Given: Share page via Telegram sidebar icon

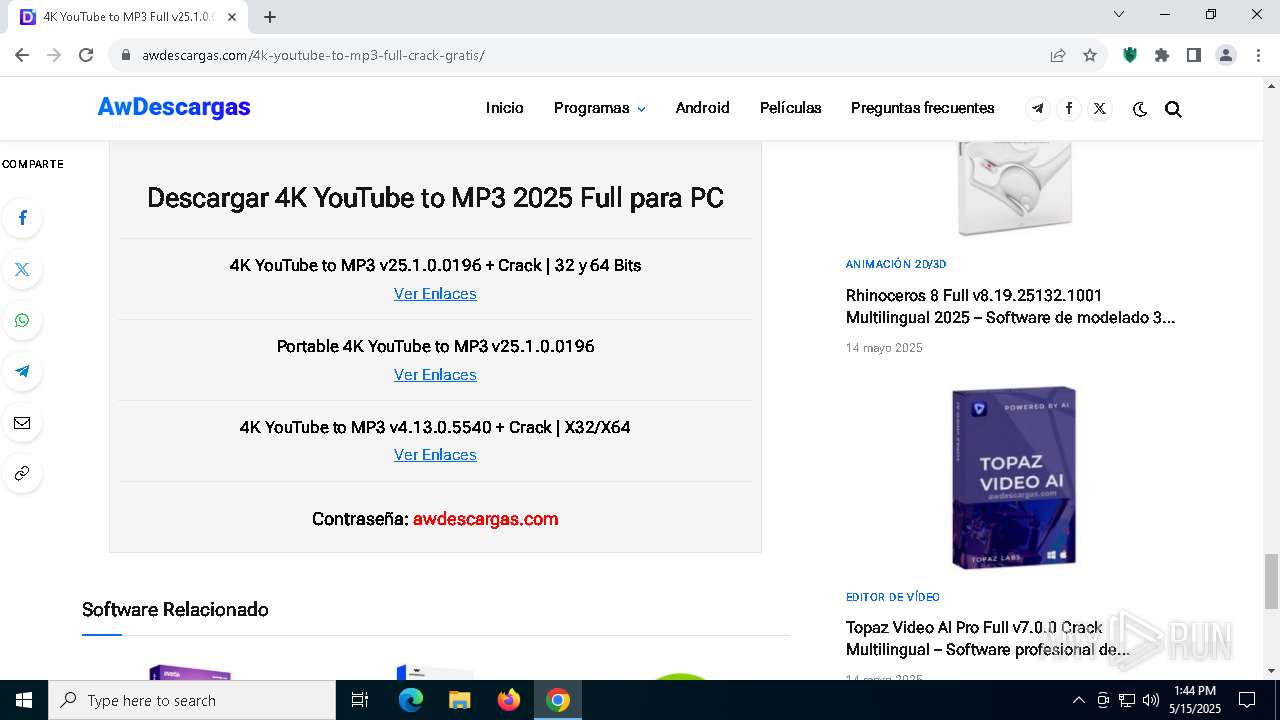Looking at the screenshot, I should 22,371.
